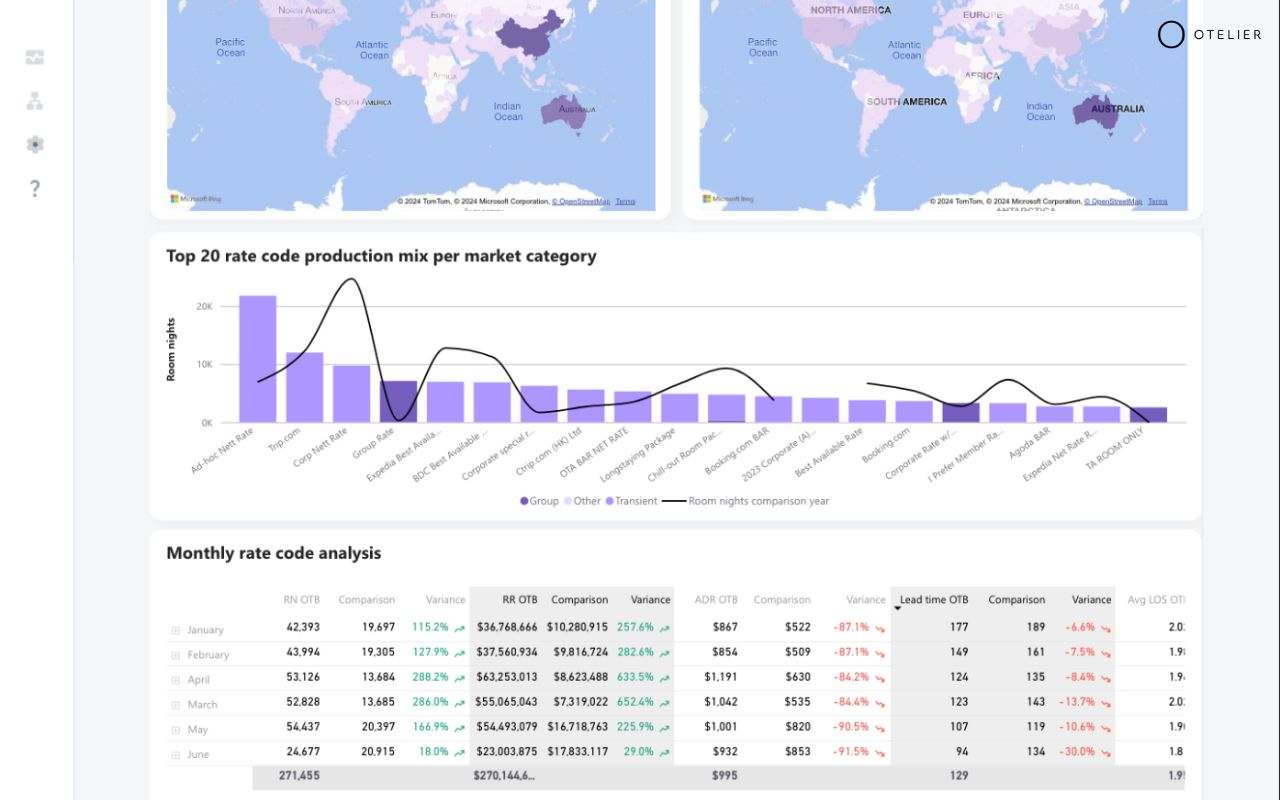
Task: Open the activity monitor sidebar icon
Action: click(35, 58)
